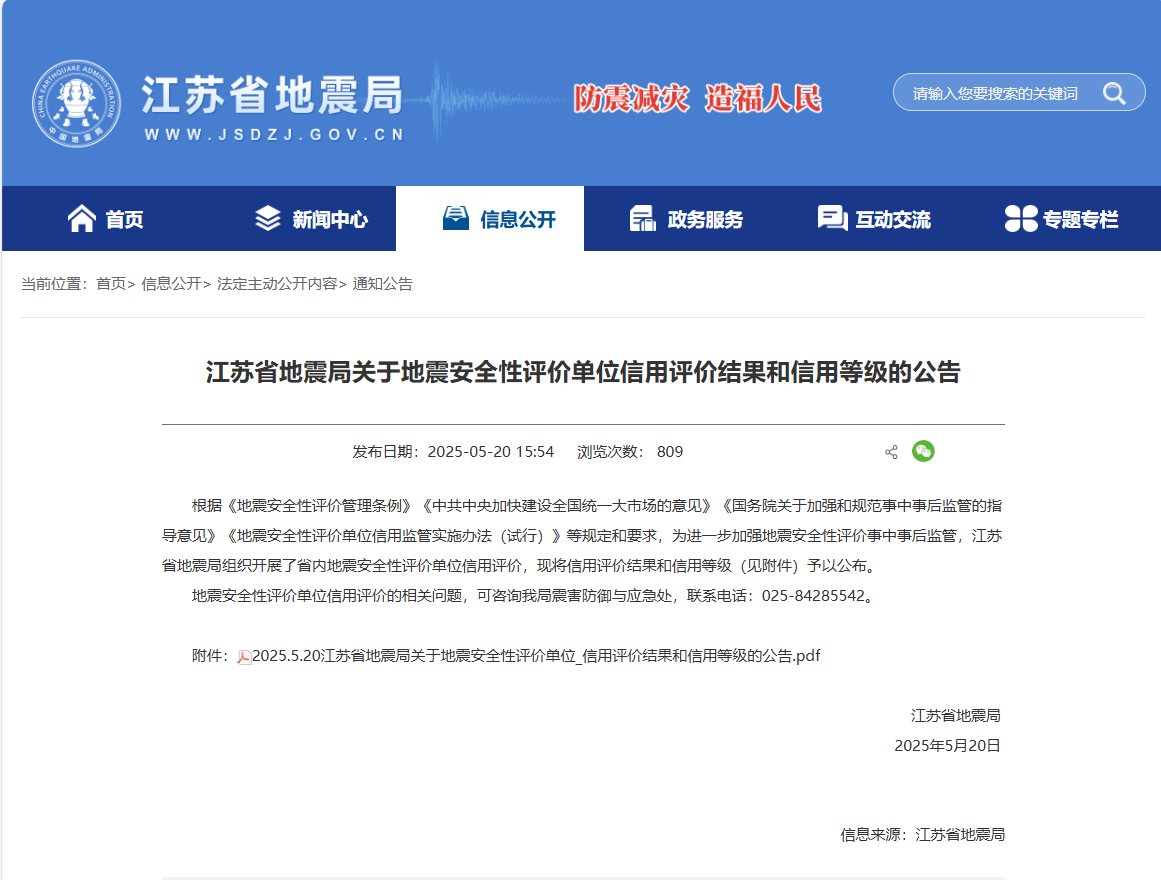Open the 互动交流 navigation tab
Image resolution: width=1161 pixels, height=880 pixels.
[875, 218]
